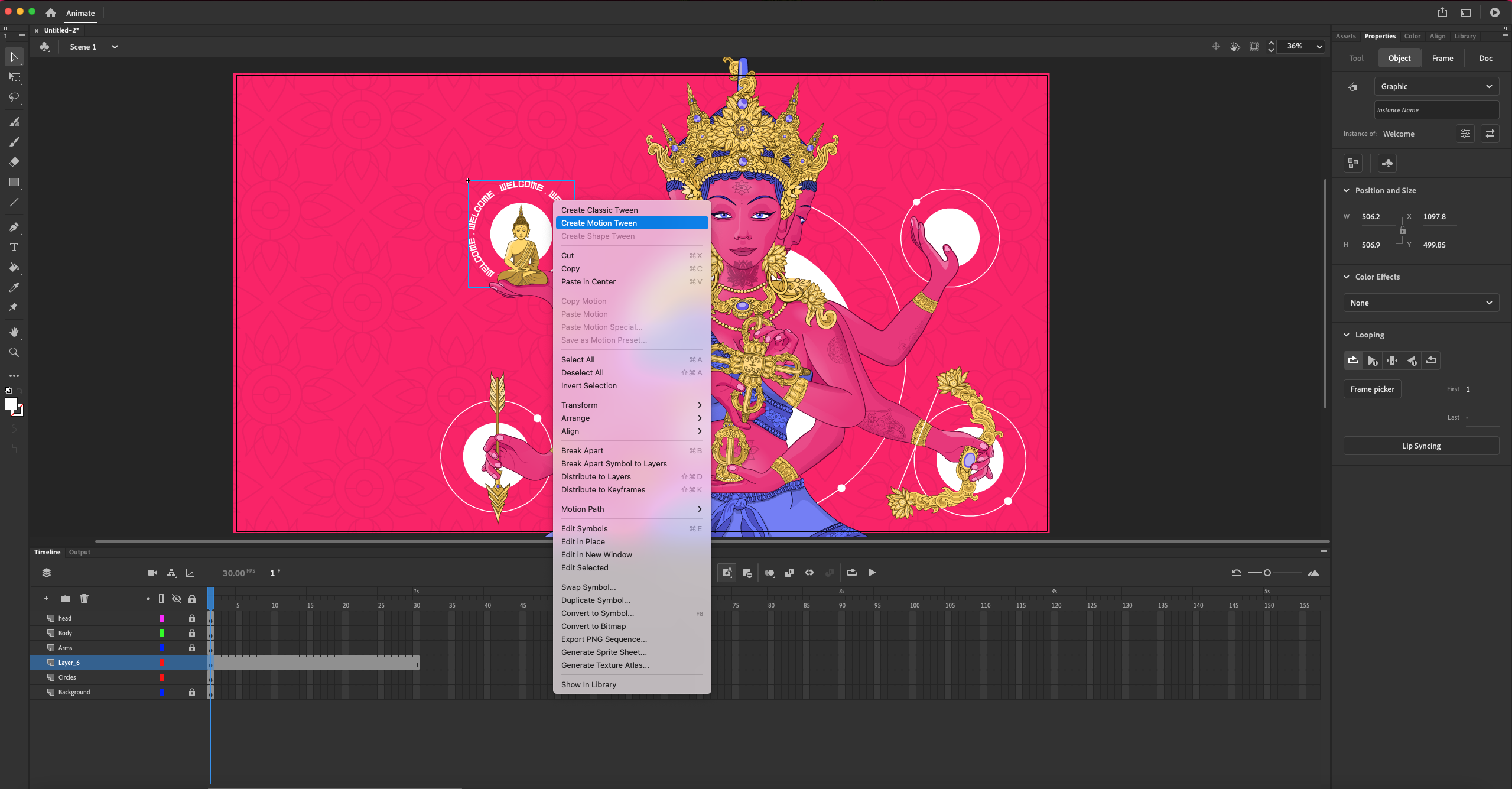
Task: Unlock the Background layer
Action: click(191, 691)
